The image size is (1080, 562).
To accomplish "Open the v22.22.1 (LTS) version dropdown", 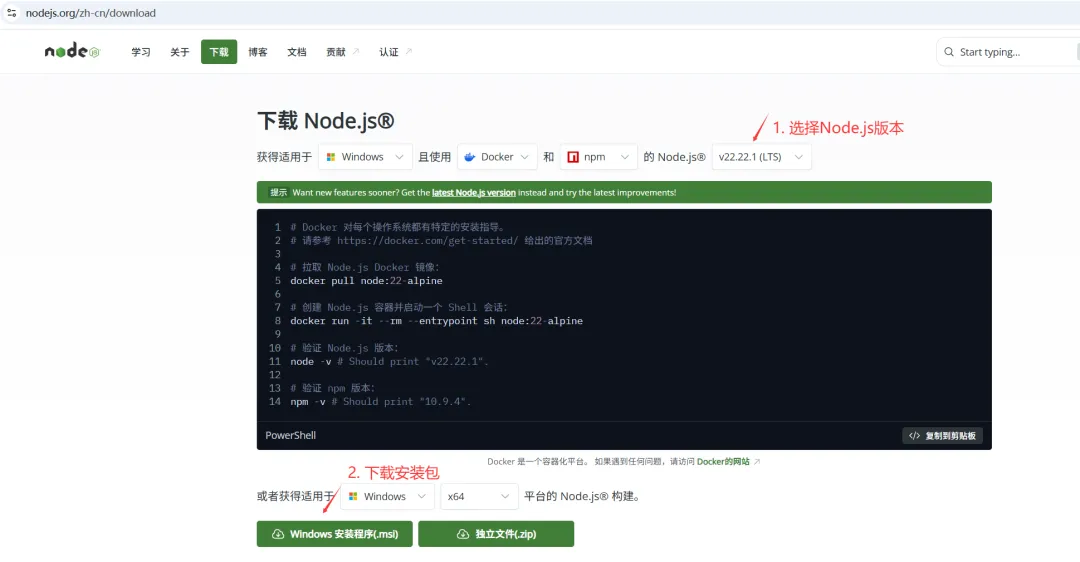I will pos(761,157).
